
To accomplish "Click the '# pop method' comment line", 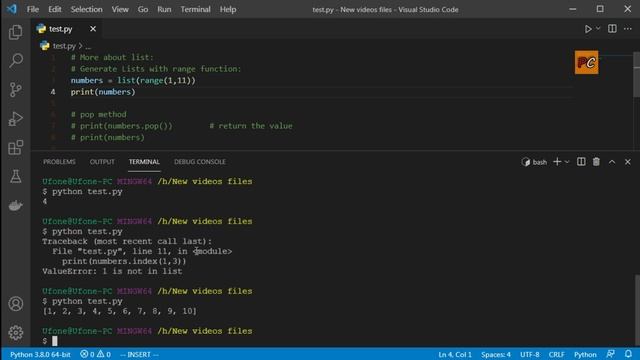I will pyautogui.click(x=98, y=115).
